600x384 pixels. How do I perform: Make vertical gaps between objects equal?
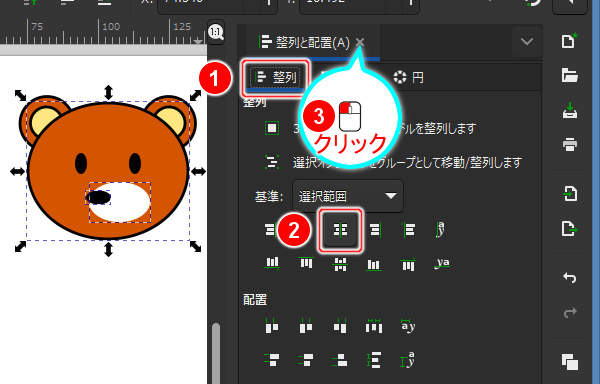(x=374, y=360)
